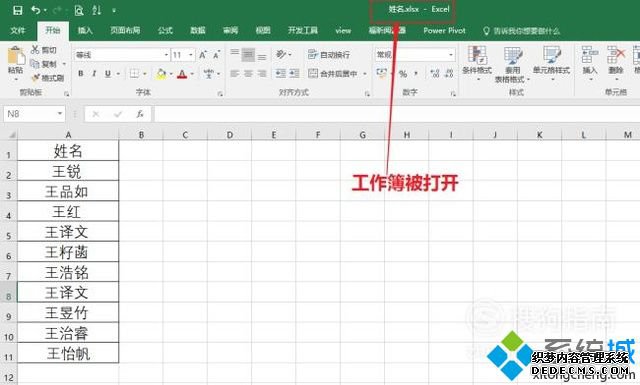This screenshot has width=640, height=385.
Task: Open Conditional Formatting icon
Action: 476,56
